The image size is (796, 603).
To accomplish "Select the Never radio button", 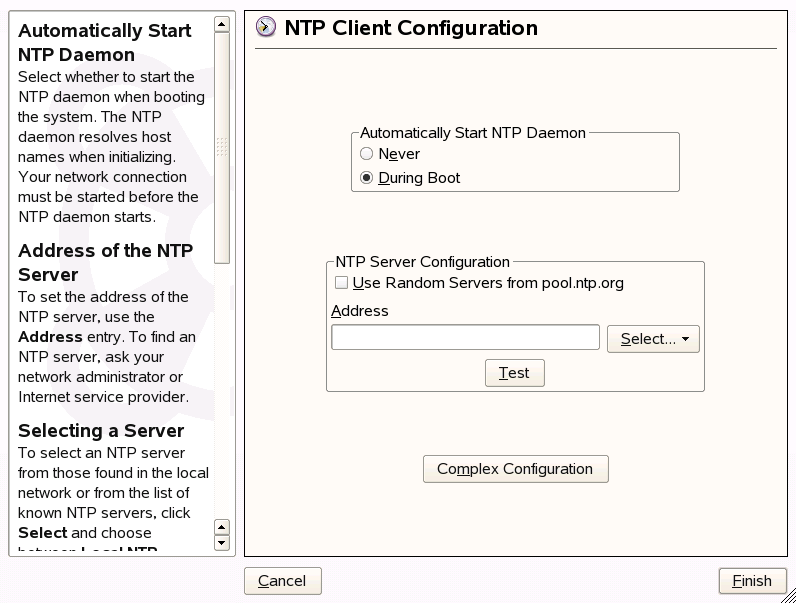I will [367, 154].
